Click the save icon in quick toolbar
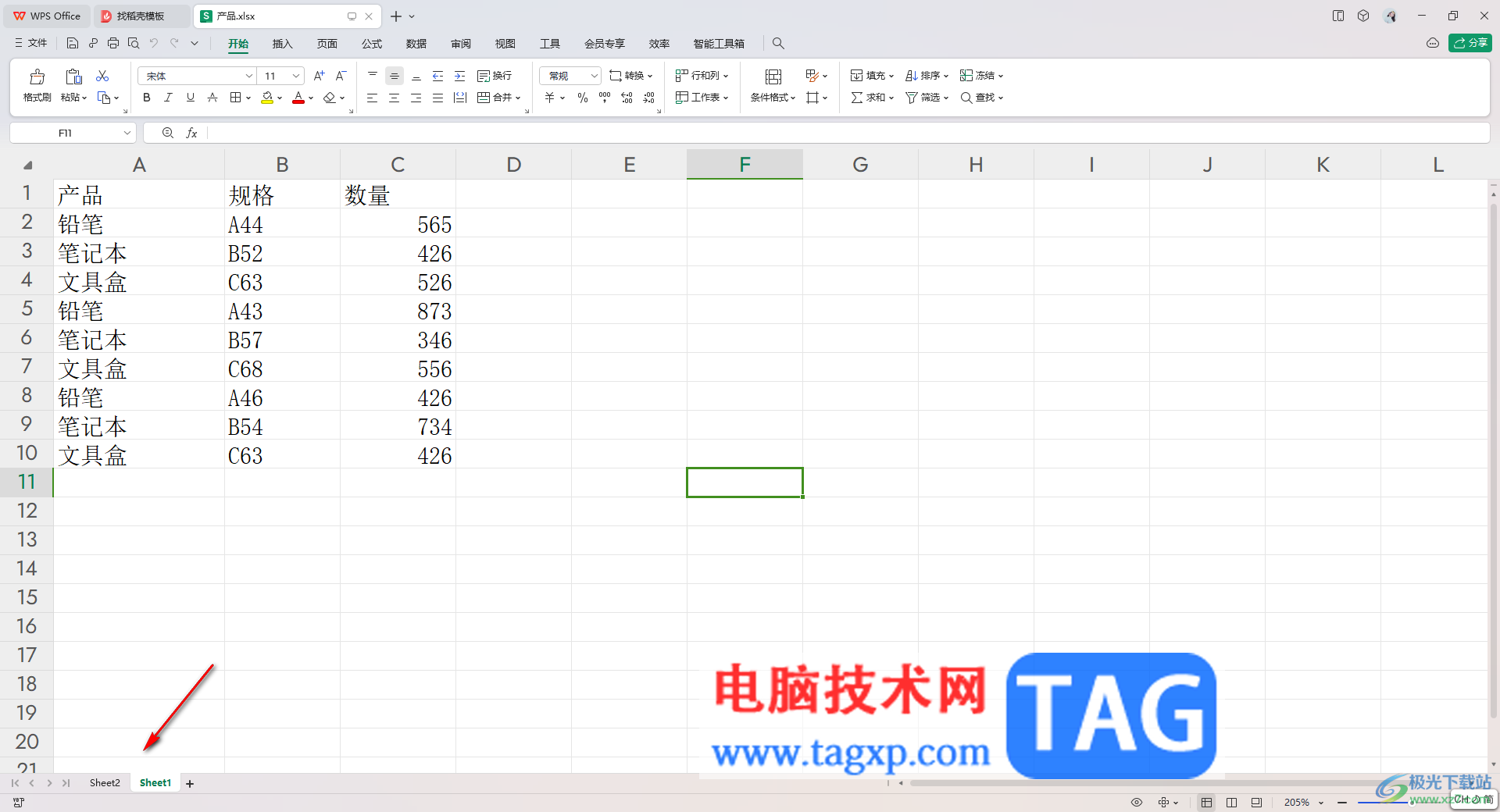 pos(73,43)
